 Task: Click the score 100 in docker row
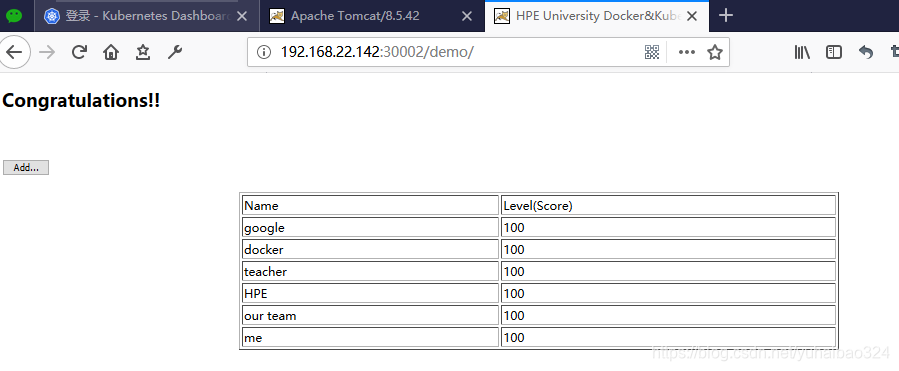click(x=669, y=249)
